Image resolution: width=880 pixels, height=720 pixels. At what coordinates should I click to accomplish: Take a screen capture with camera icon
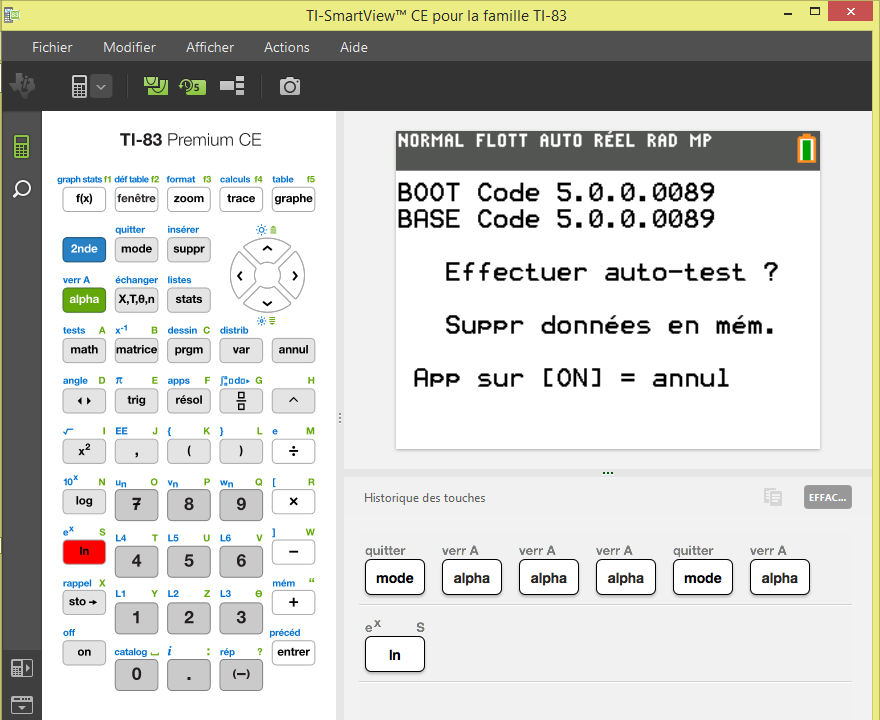(290, 86)
